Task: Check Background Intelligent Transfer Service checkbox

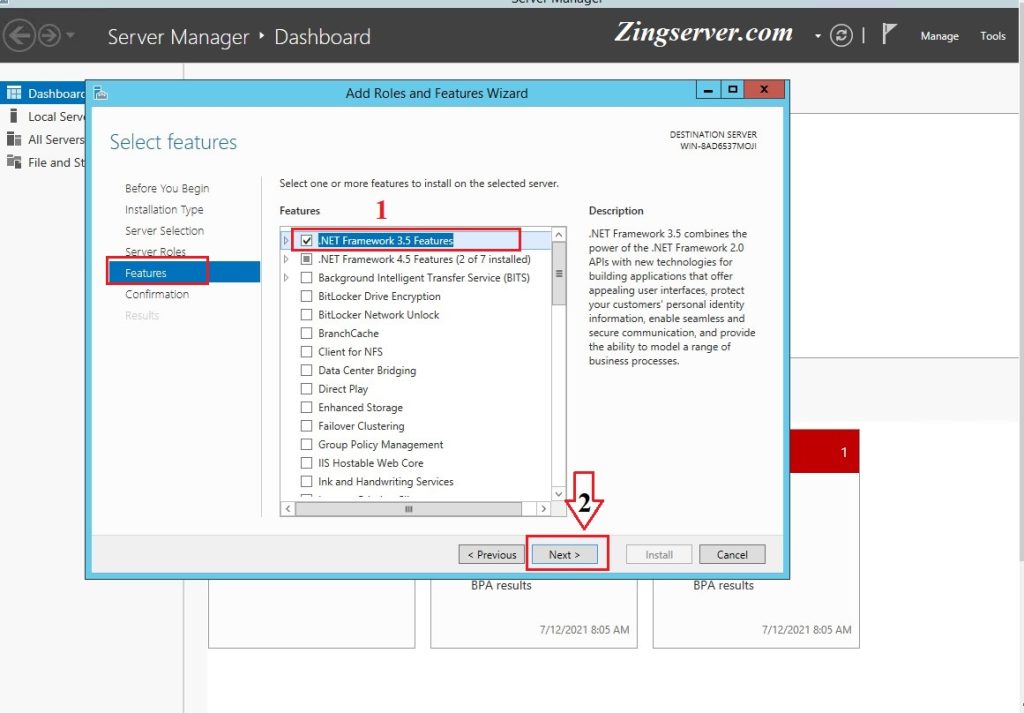Action: pos(306,277)
